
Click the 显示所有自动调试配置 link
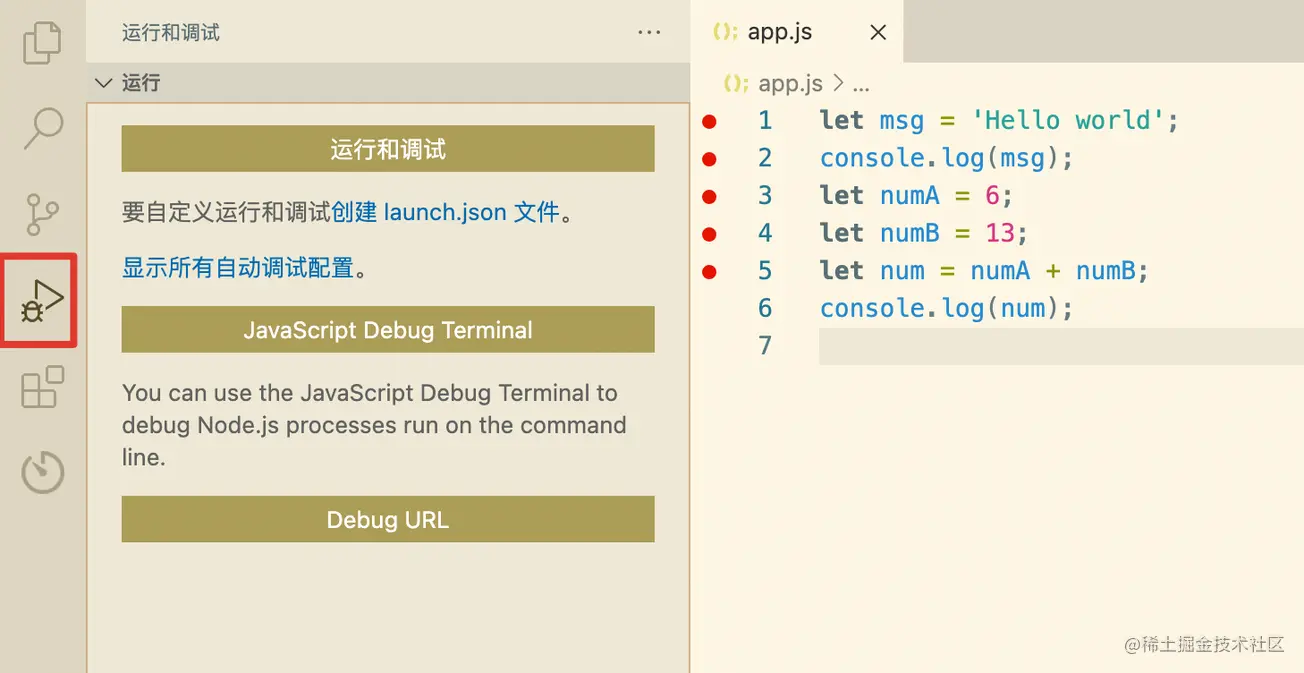point(238,268)
